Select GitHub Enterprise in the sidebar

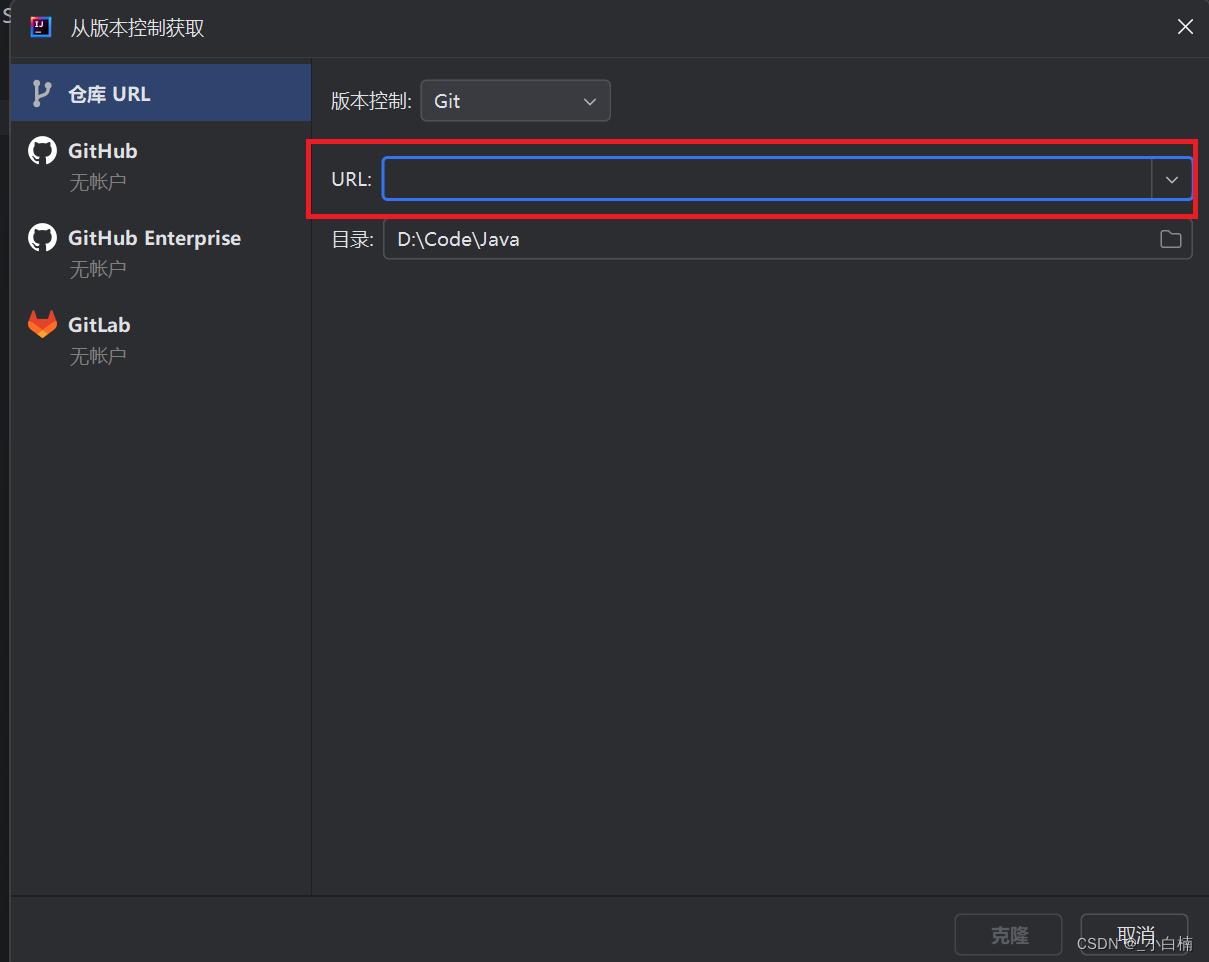pos(161,252)
